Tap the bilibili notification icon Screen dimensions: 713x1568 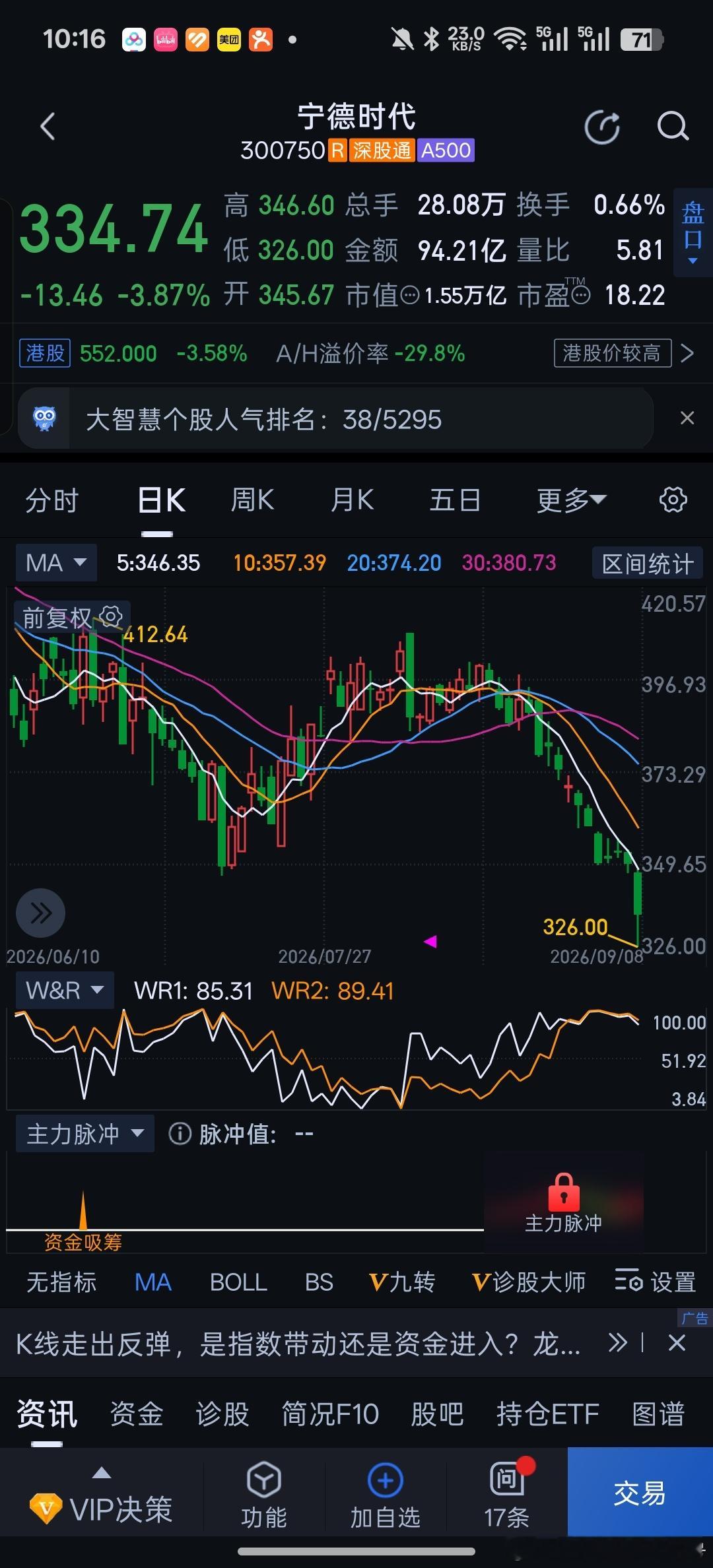166,40
